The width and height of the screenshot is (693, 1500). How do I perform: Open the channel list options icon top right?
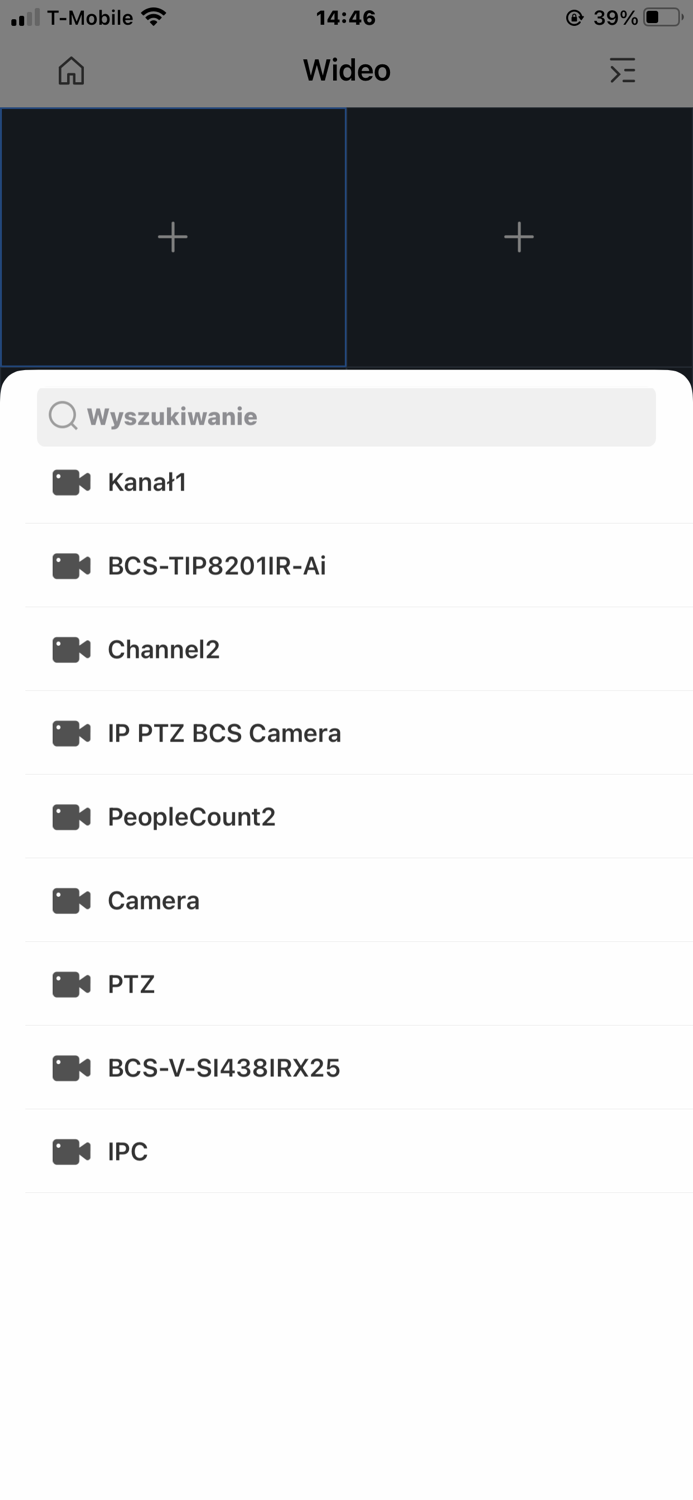click(x=622, y=71)
